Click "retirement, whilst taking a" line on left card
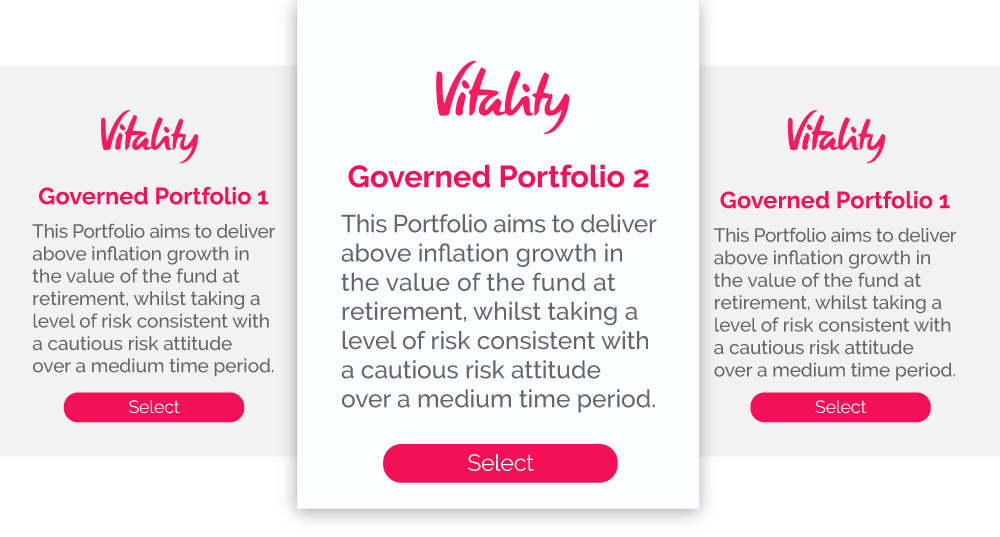Viewport: 1000px width, 537px height. click(x=146, y=299)
